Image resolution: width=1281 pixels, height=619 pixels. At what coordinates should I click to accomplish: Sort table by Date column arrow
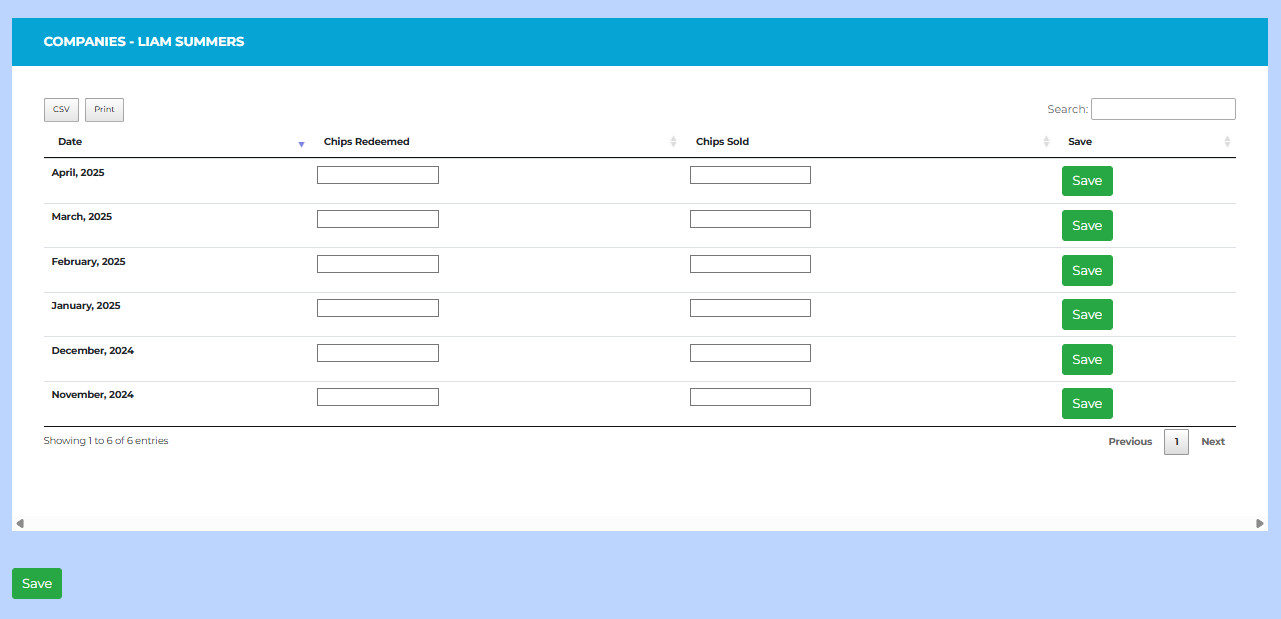click(x=301, y=143)
